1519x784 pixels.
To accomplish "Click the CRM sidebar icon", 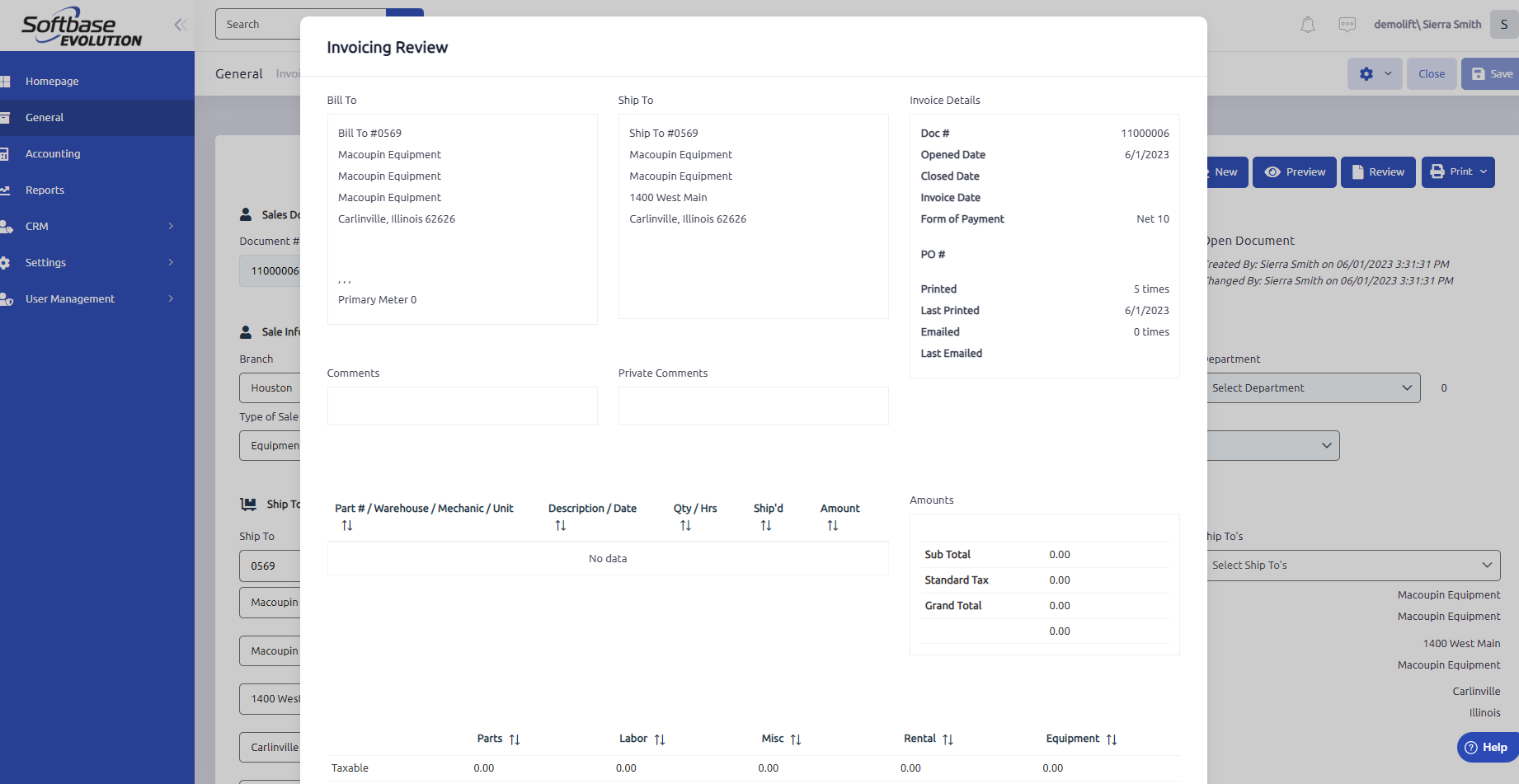I will (8, 226).
